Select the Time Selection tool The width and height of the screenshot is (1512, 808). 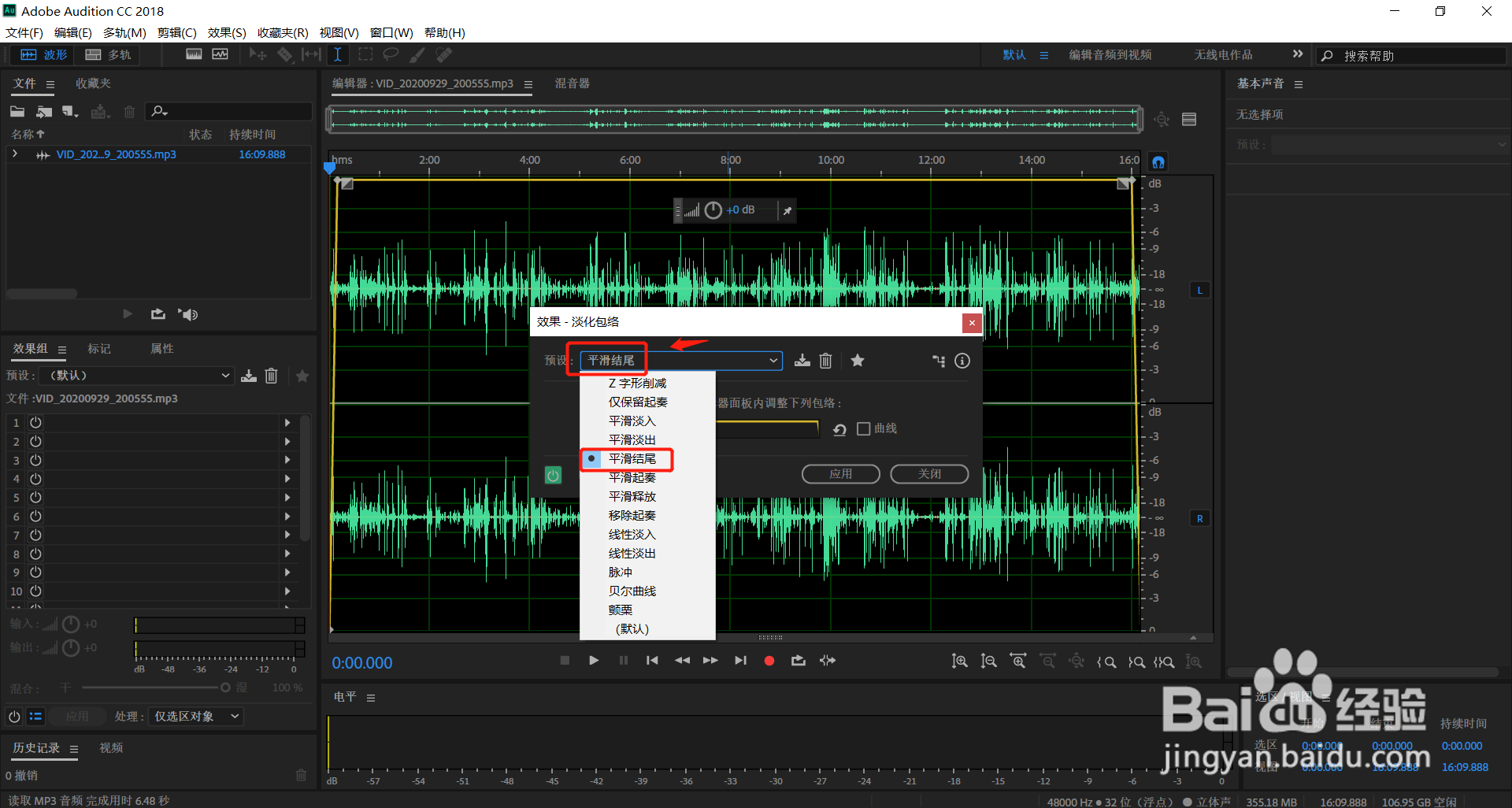coord(337,54)
